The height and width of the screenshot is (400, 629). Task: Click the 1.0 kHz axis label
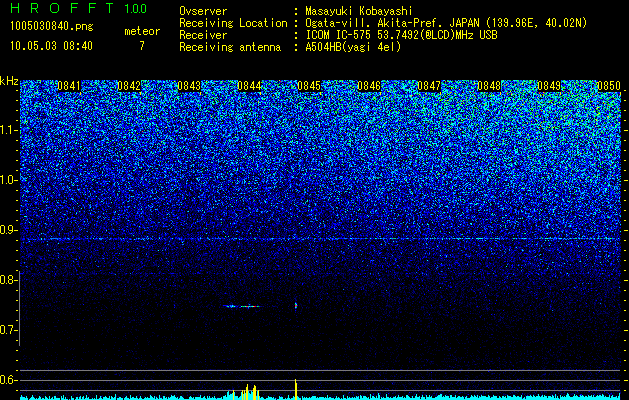pos(7,181)
